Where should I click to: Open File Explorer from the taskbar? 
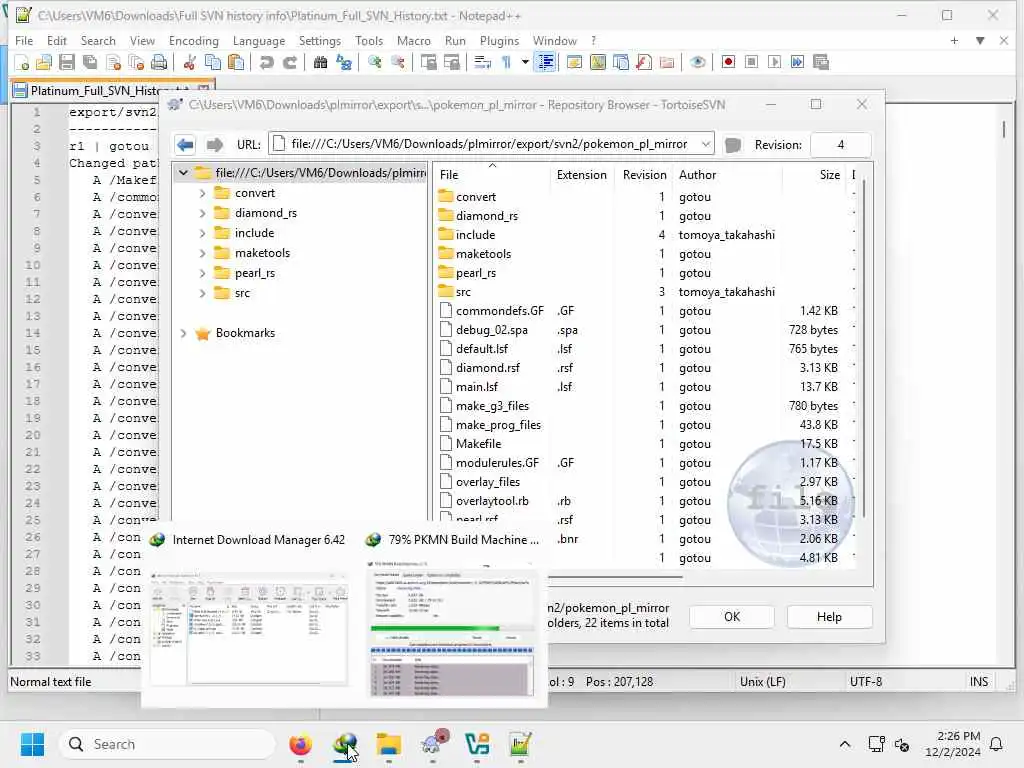point(389,744)
